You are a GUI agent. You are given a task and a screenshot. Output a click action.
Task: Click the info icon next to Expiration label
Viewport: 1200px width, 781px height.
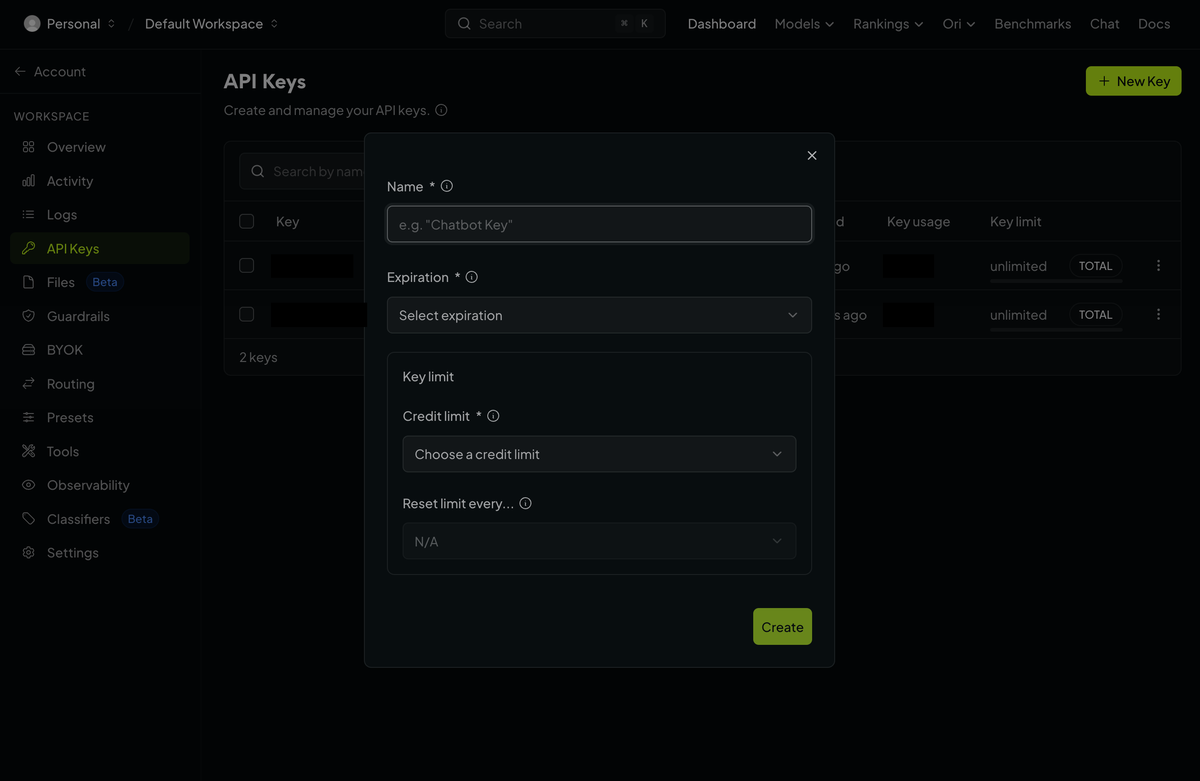click(472, 277)
